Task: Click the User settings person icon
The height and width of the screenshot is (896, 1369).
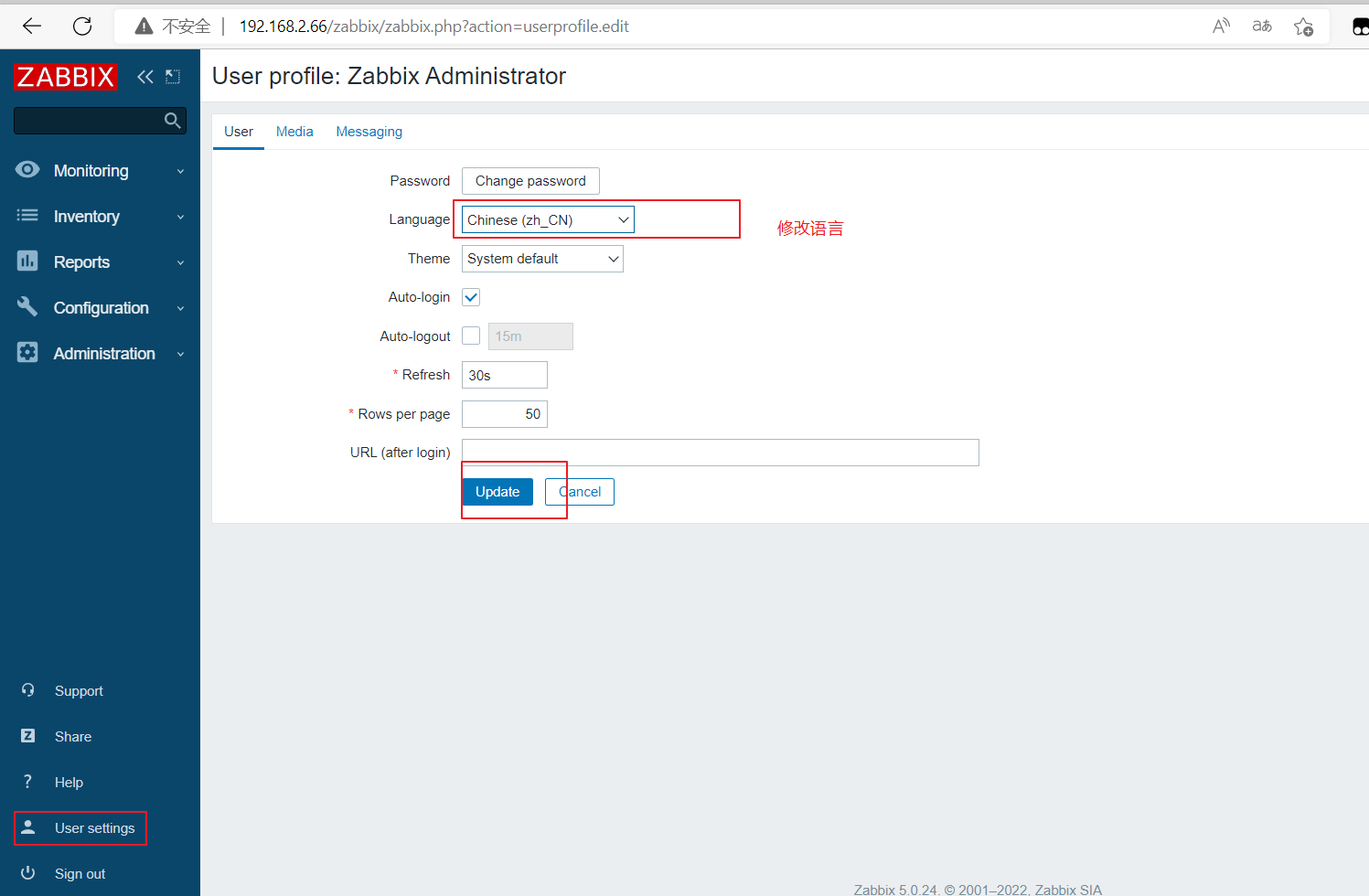Action: pos(28,827)
